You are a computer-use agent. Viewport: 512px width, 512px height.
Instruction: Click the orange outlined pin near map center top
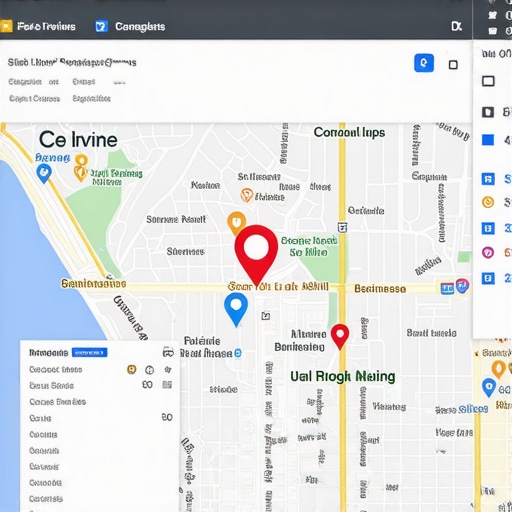pos(247,195)
